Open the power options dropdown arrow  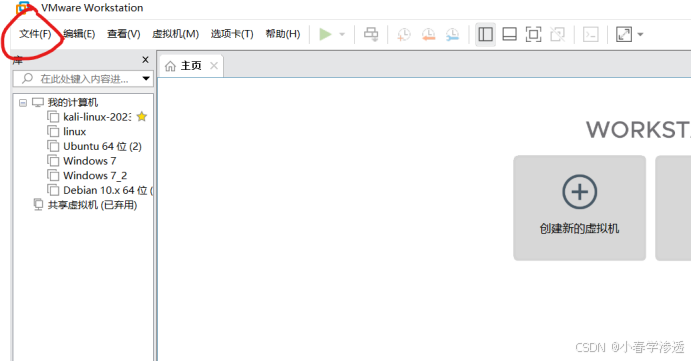(x=342, y=34)
